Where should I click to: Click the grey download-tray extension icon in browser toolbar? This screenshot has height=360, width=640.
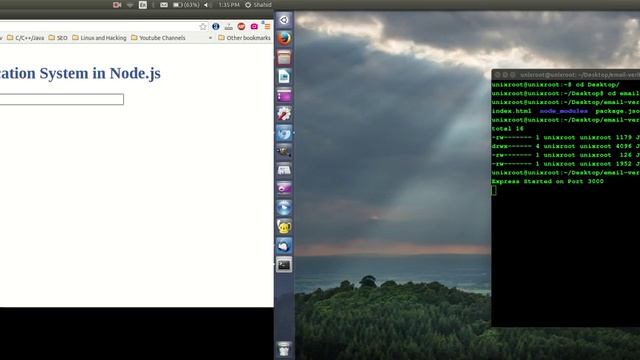(229, 27)
